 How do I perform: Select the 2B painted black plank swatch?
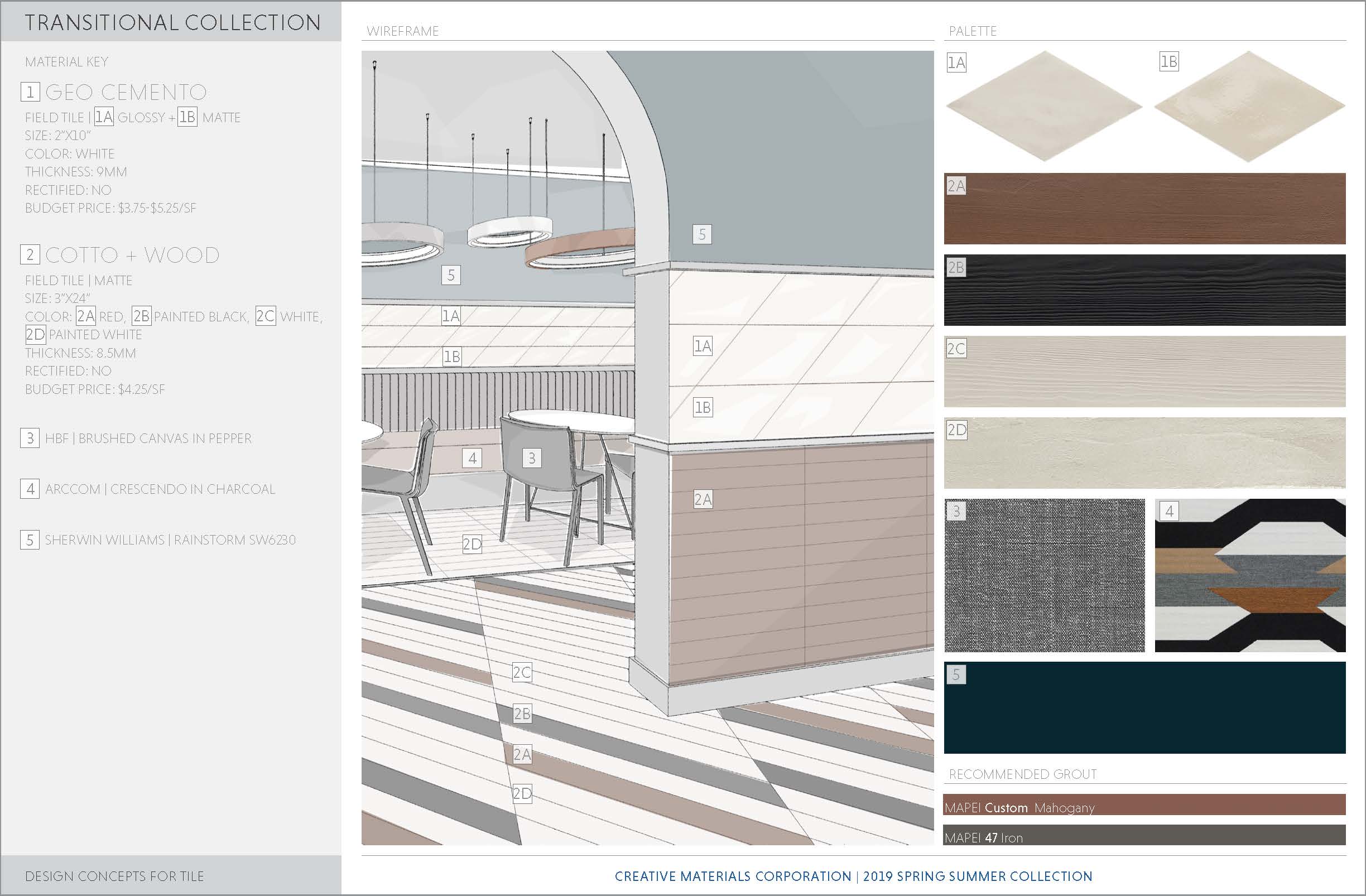pos(1144,290)
